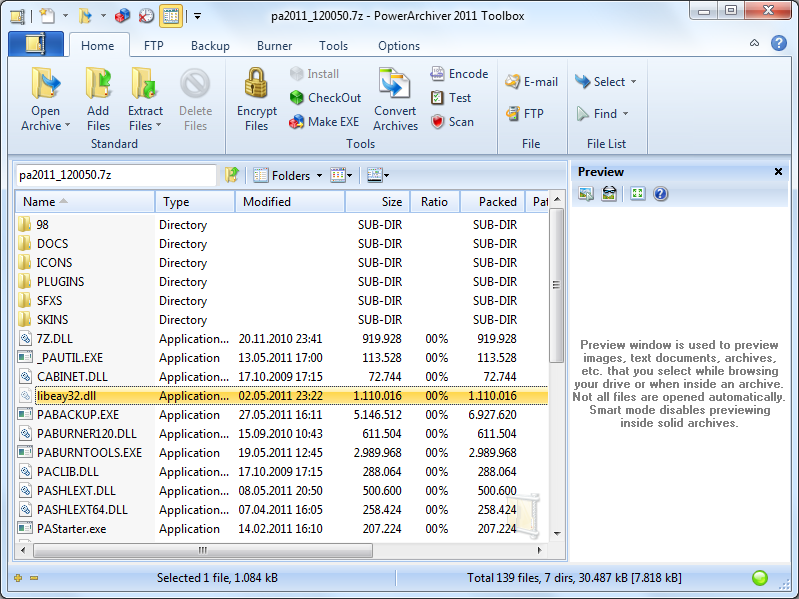Collapse the ribbon with the arrow icon
The width and height of the screenshot is (799, 599).
754,43
